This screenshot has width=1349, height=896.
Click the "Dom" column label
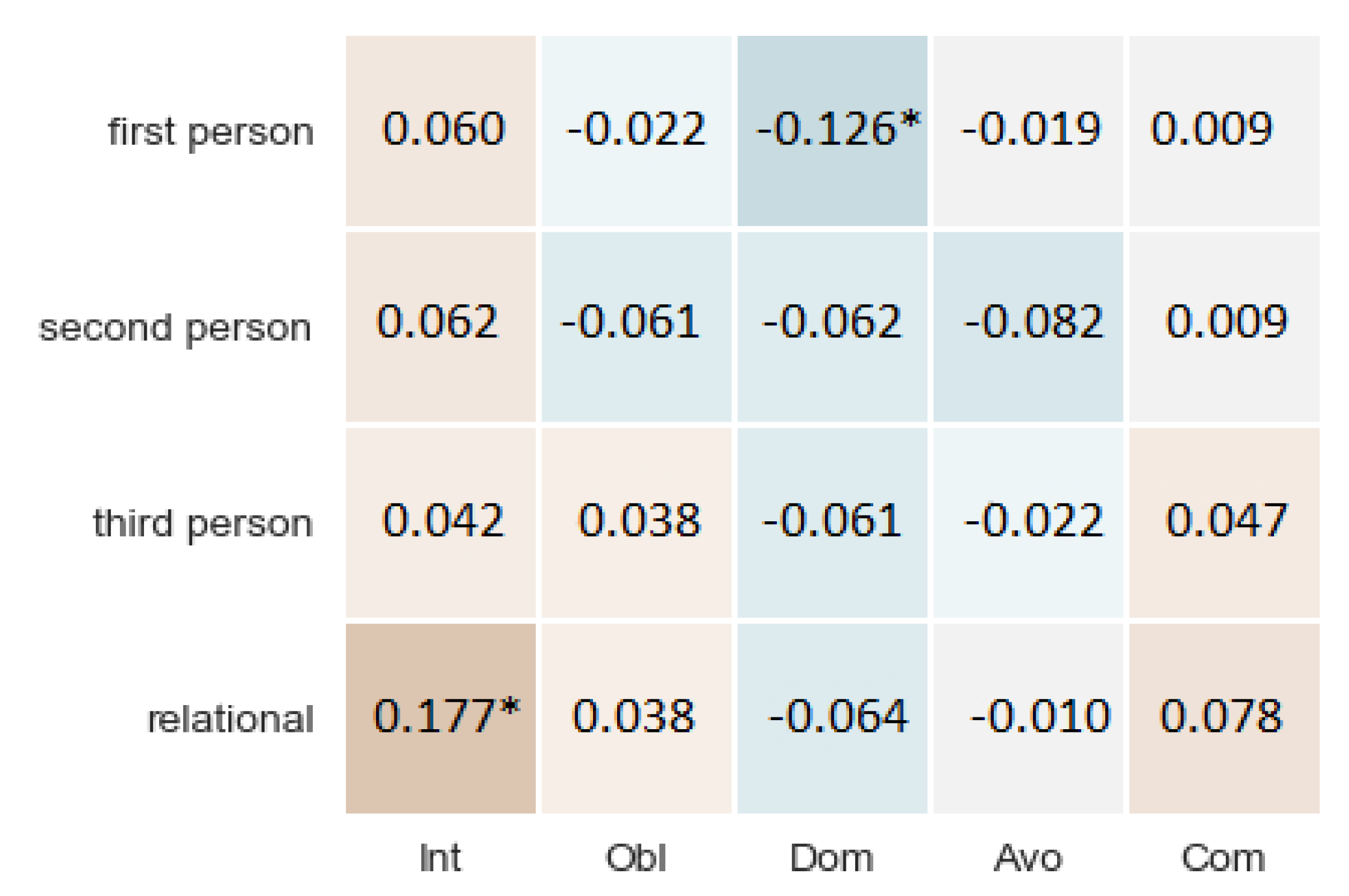click(832, 858)
